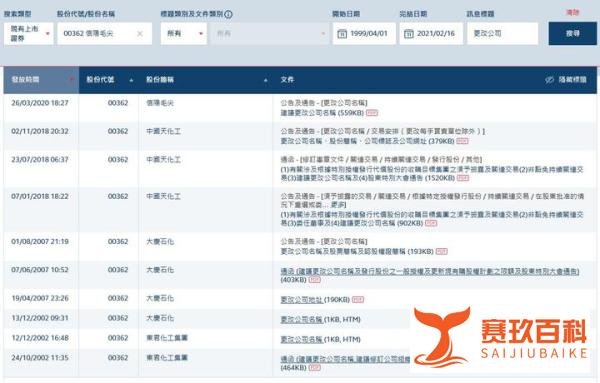Image resolution: width=600 pixels, height=383 pixels.
Task: Click stock code 00362 in the 26/03/2020 row
Action: click(x=118, y=103)
